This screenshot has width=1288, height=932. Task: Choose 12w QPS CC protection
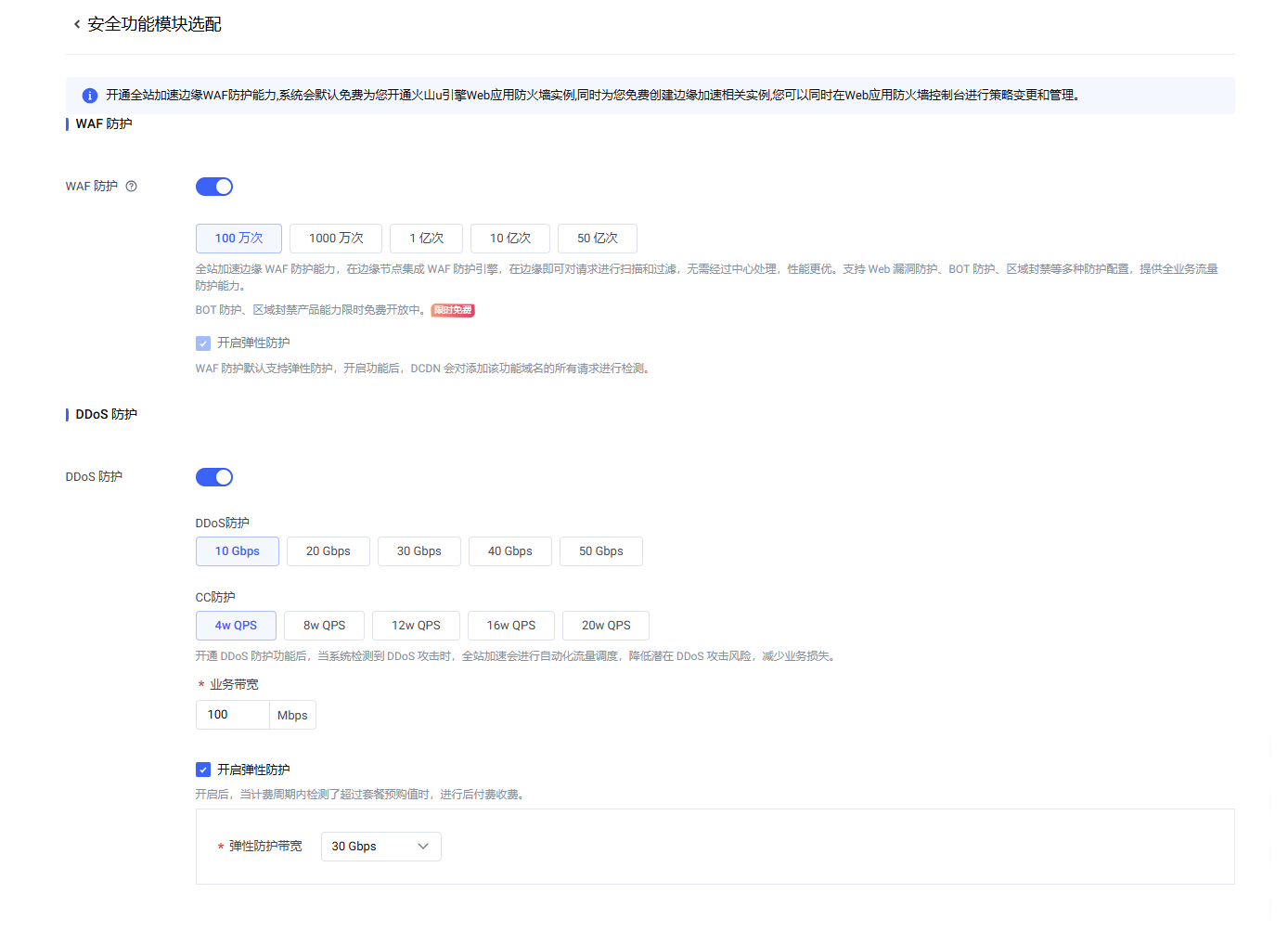pos(416,626)
